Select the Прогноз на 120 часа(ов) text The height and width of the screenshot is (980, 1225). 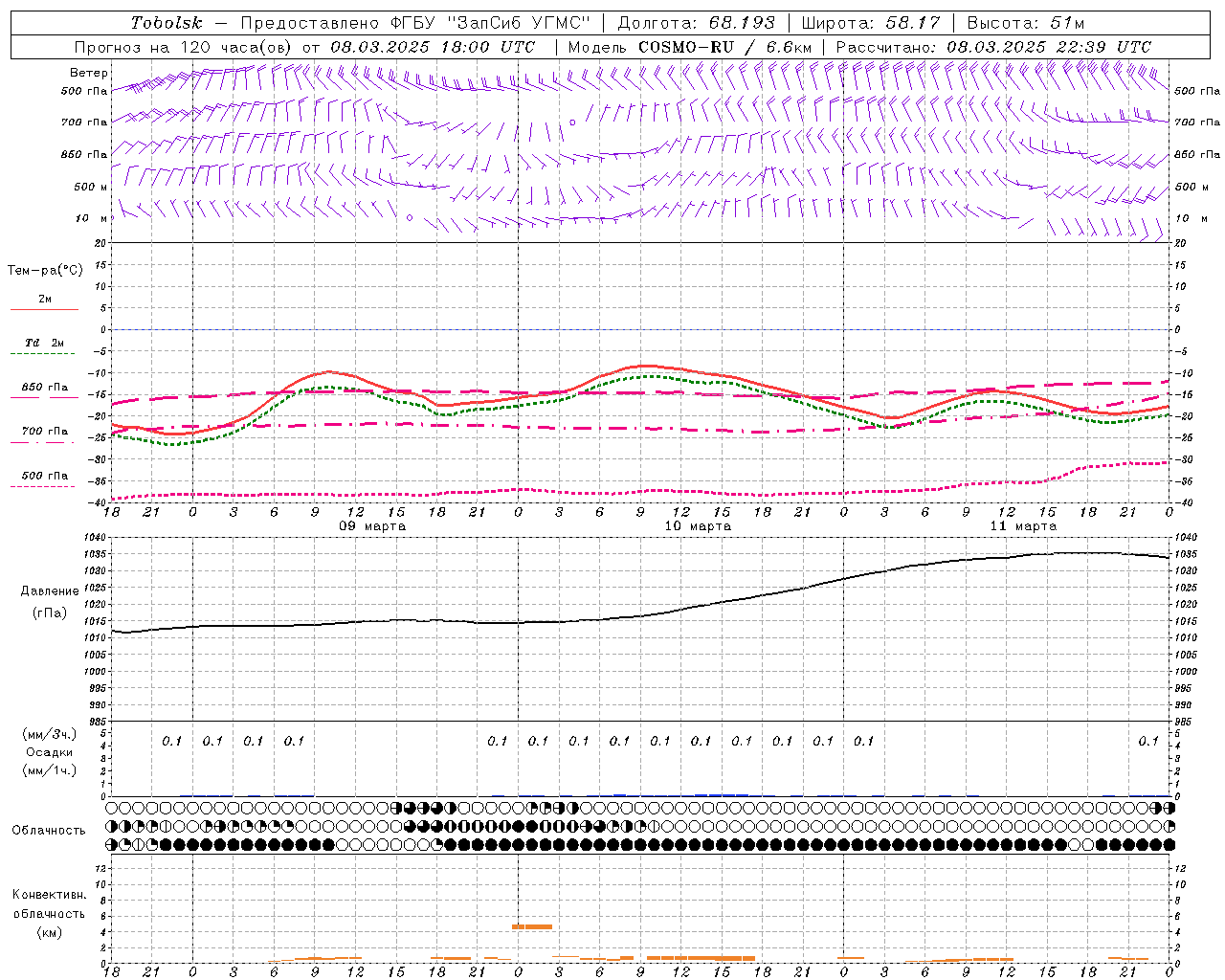click(185, 47)
